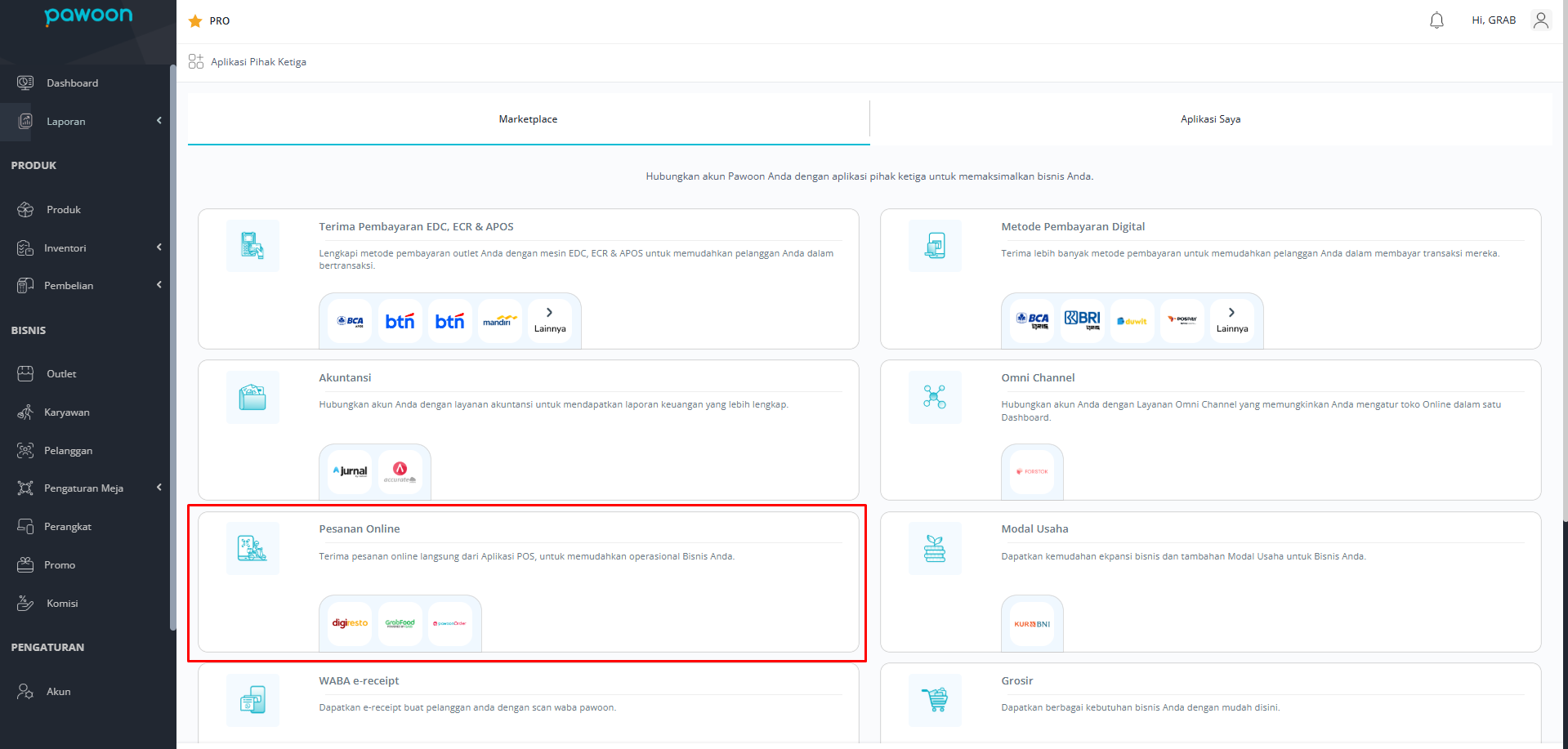
Task: Select the Pawoon Order app logo
Action: click(x=450, y=624)
